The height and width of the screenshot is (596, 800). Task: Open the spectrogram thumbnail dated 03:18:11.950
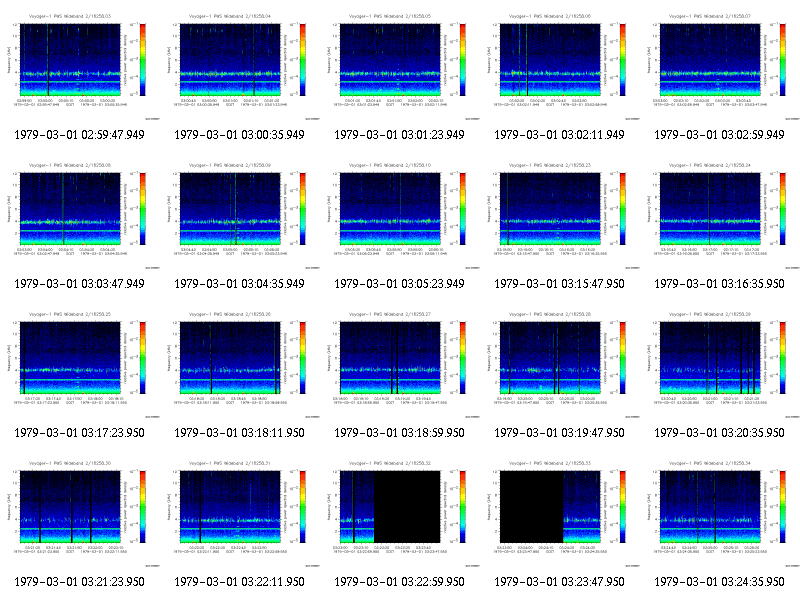click(x=240, y=363)
